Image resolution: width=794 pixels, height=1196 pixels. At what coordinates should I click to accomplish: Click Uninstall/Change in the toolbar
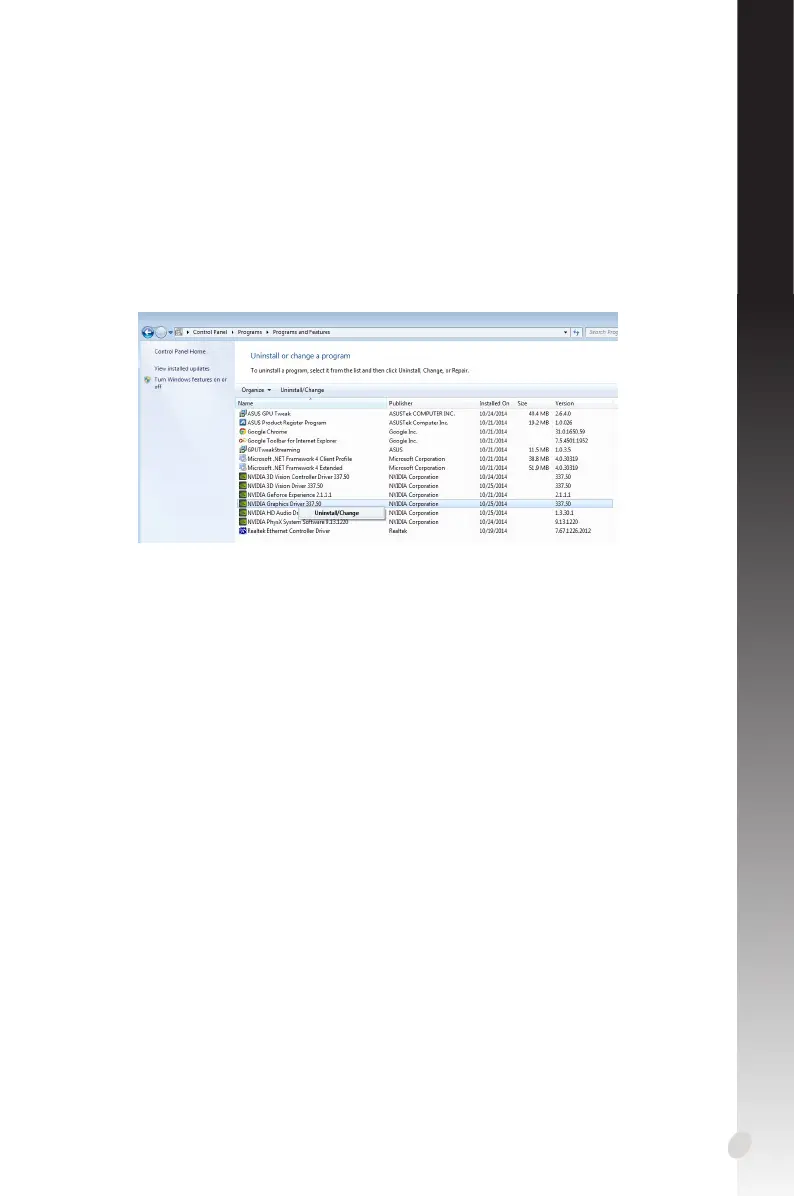pos(302,390)
